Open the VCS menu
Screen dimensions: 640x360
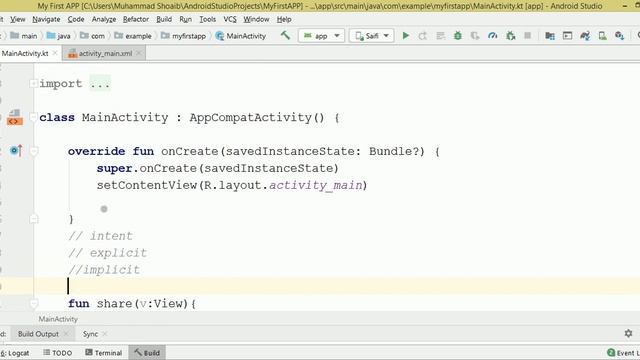coord(230,19)
